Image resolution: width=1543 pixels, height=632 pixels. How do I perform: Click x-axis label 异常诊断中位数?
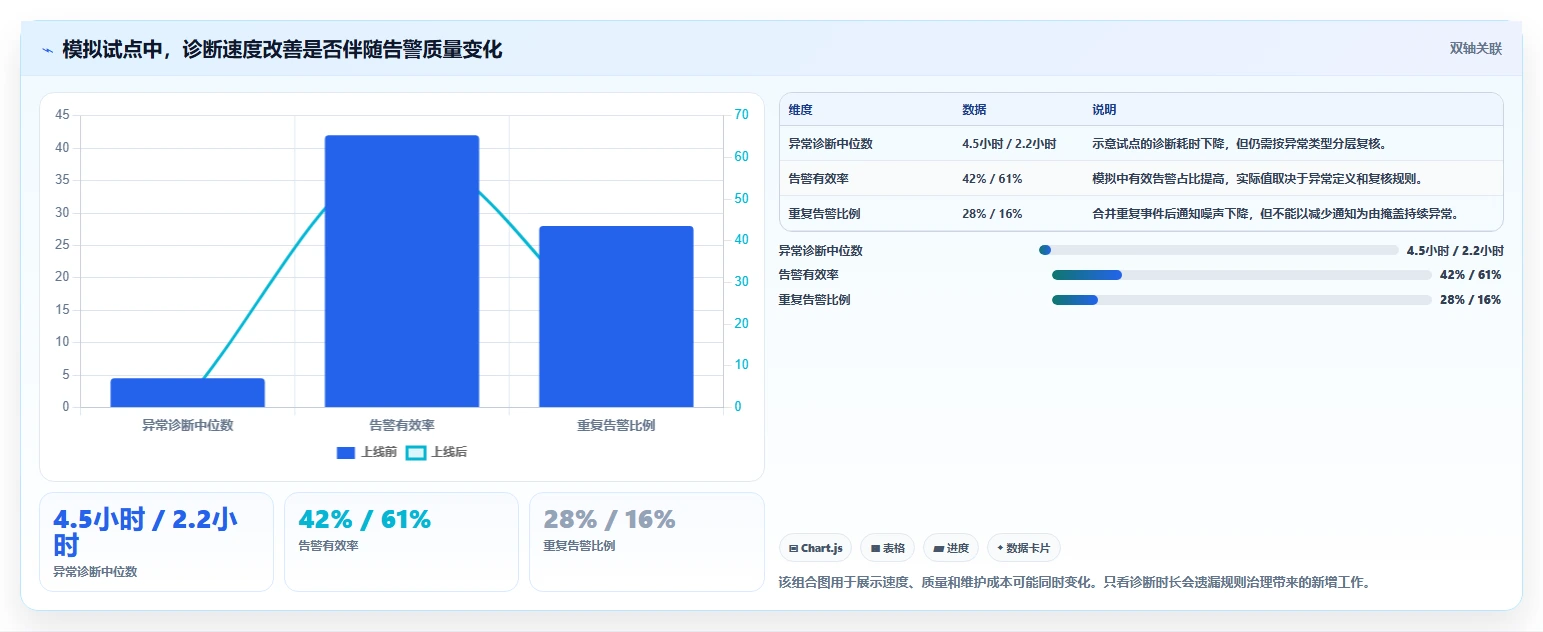point(187,425)
